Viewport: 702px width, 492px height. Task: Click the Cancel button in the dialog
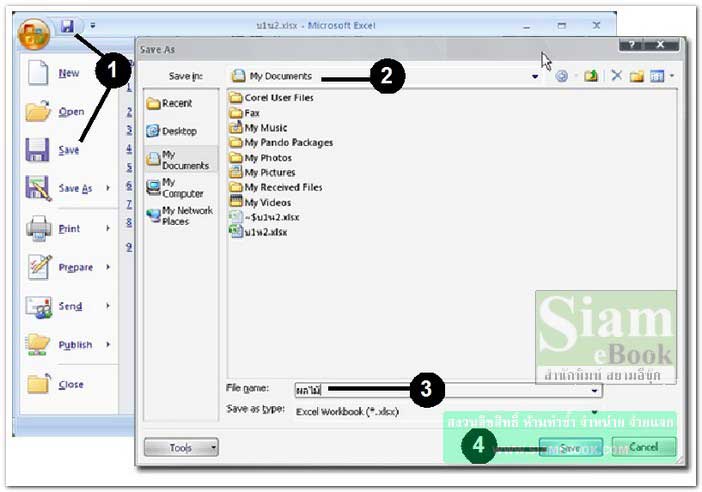pos(644,447)
